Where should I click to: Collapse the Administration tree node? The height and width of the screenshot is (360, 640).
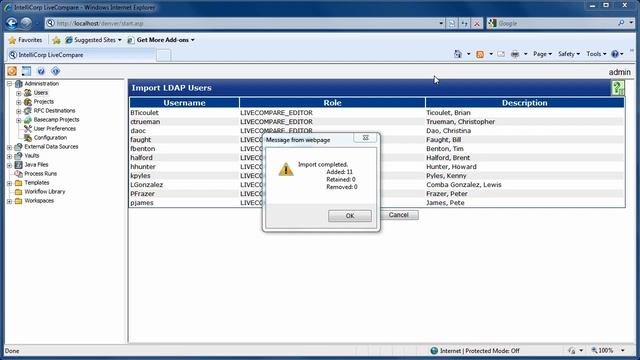(x=9, y=84)
